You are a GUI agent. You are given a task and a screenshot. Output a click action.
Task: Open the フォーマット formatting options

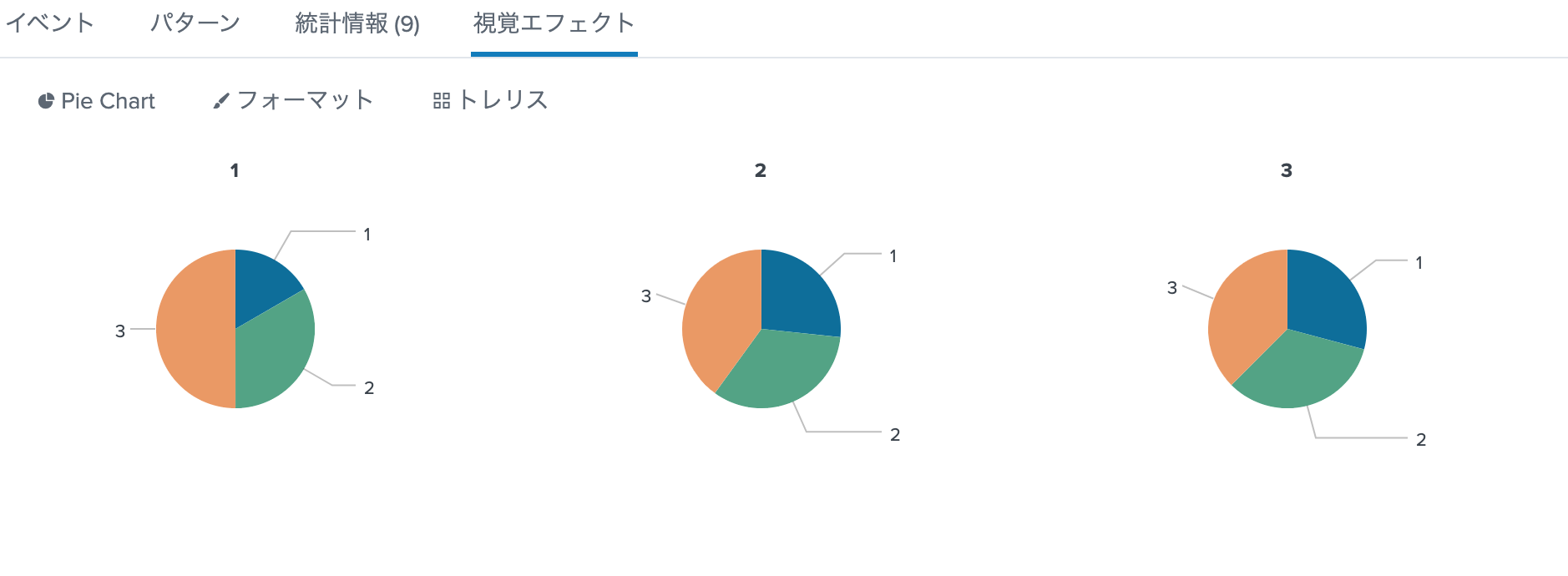pos(295,100)
